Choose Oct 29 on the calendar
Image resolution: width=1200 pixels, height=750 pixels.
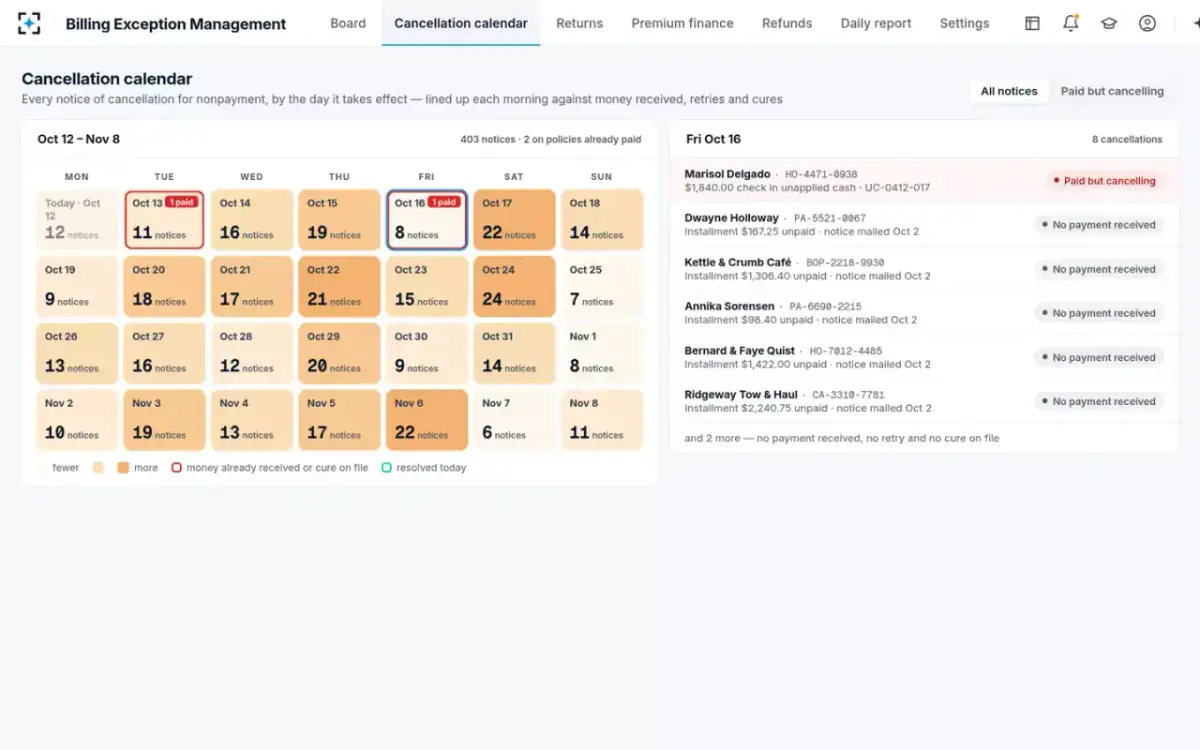click(339, 354)
